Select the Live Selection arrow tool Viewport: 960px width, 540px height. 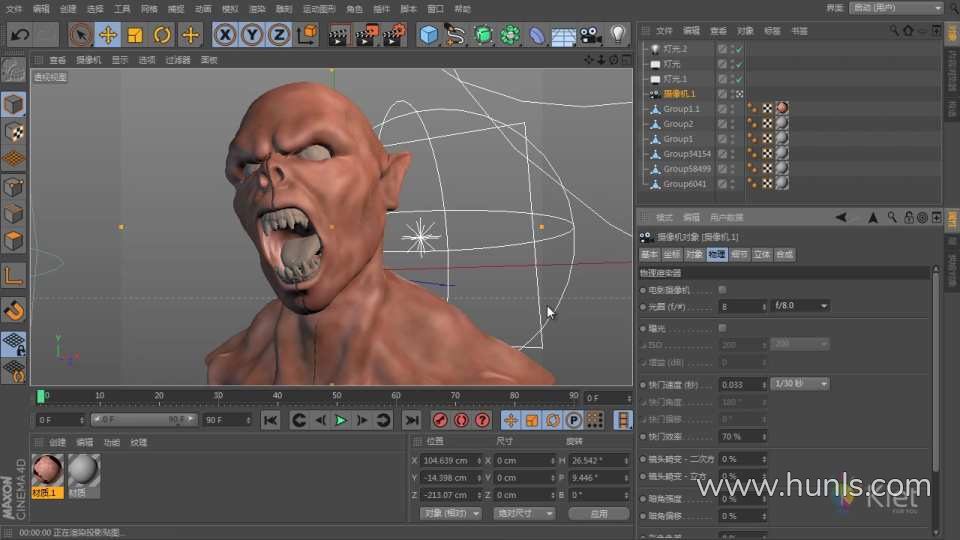[x=80, y=35]
